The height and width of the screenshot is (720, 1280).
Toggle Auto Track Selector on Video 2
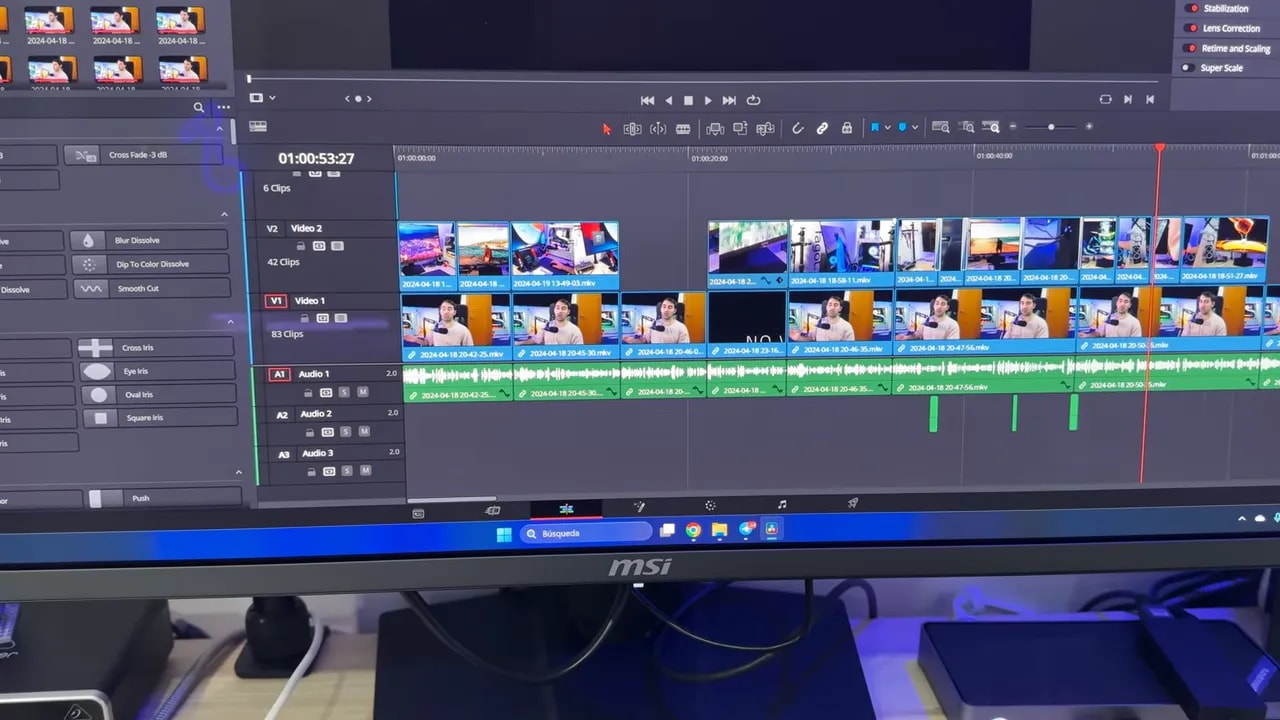click(x=319, y=246)
